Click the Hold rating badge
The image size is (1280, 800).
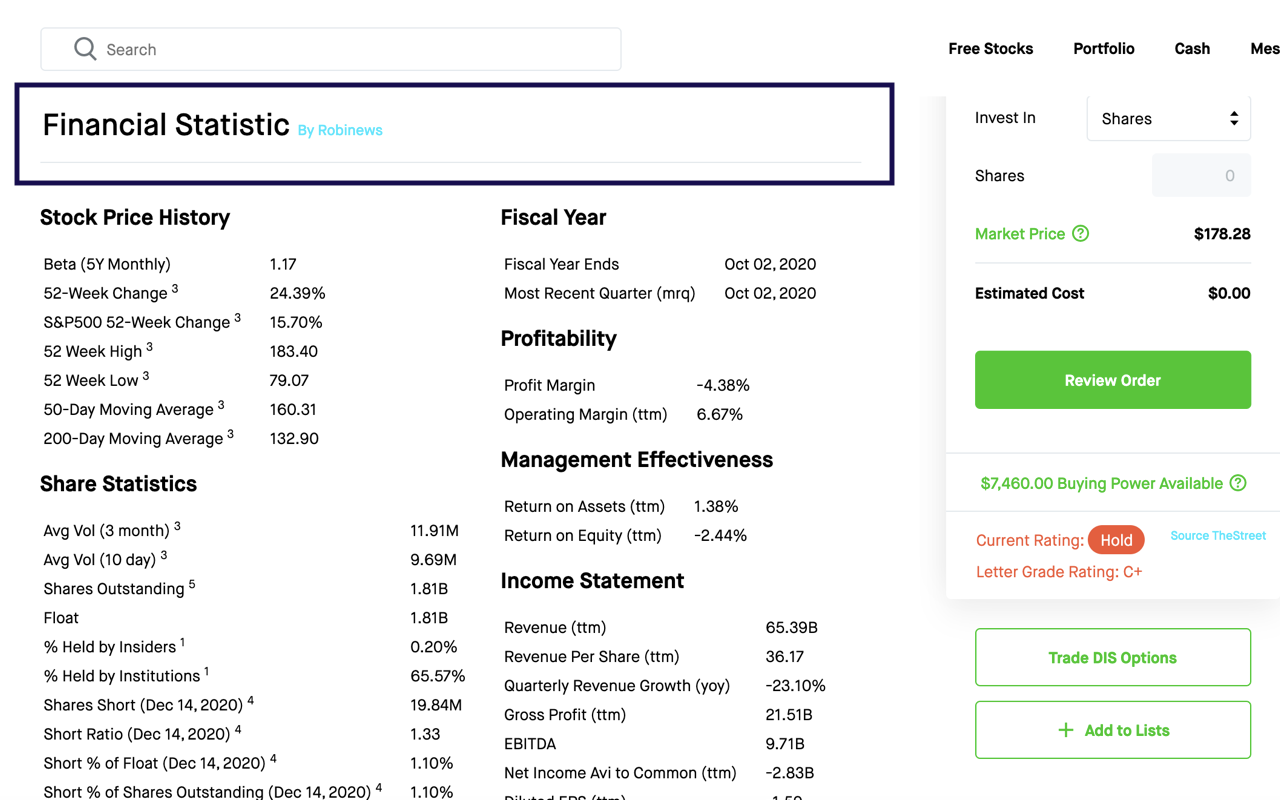[x=1116, y=539]
